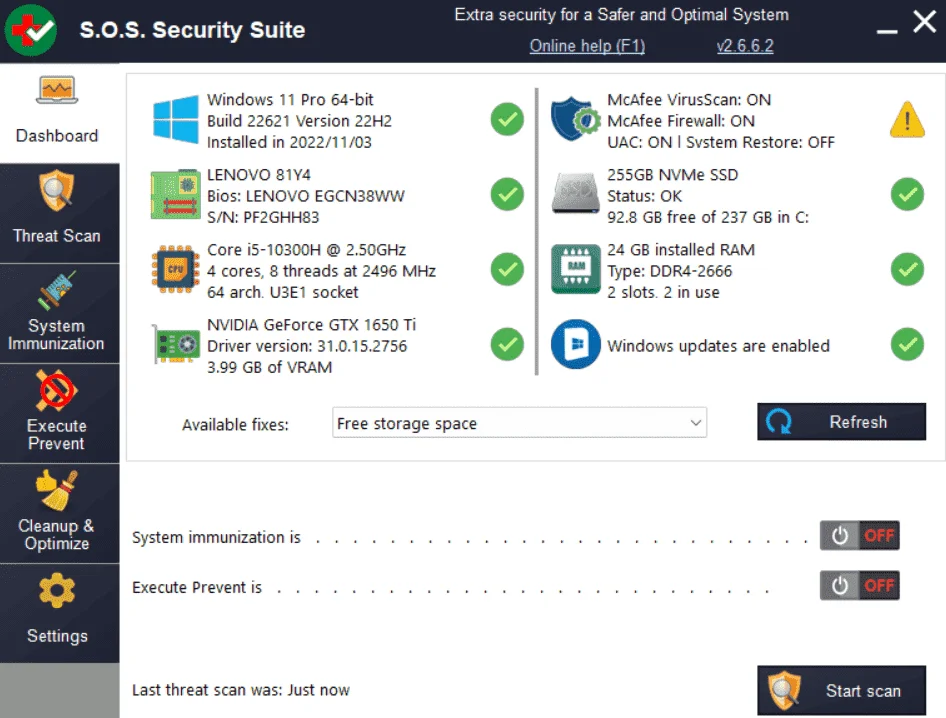Click the green check next to 255GB NVMe SSD
946x718 pixels.
tap(907, 194)
